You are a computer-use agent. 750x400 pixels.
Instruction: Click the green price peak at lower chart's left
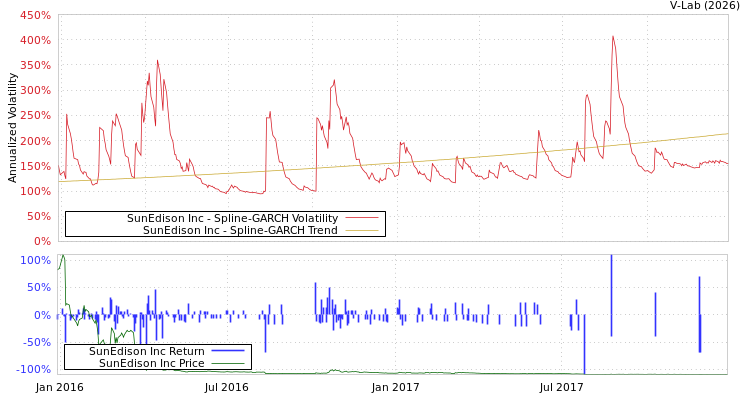point(63,257)
